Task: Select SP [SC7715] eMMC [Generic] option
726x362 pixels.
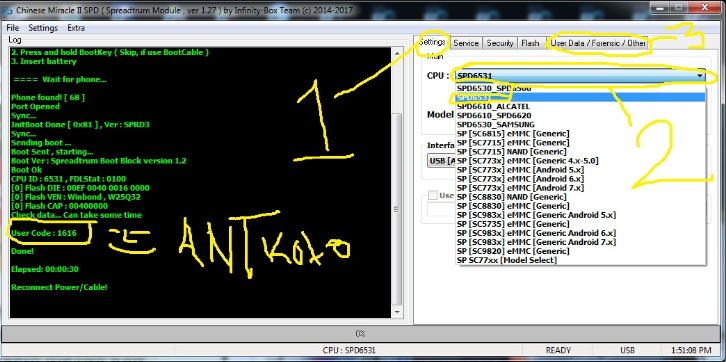Action: click(581, 143)
